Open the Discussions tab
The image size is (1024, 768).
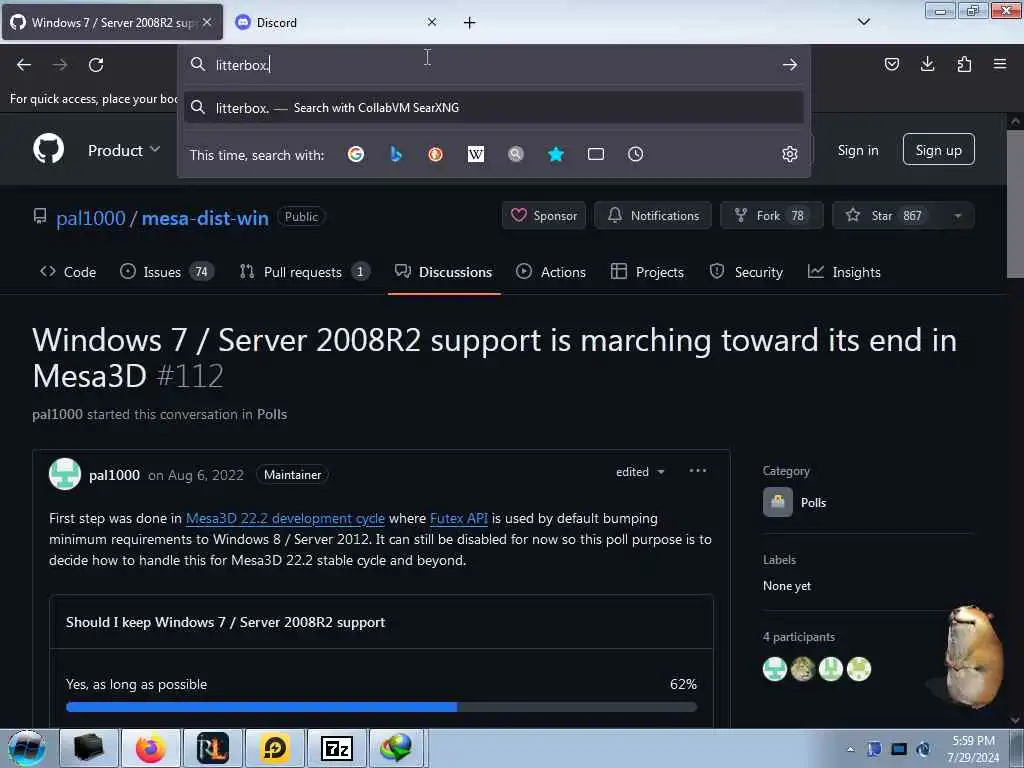[443, 272]
